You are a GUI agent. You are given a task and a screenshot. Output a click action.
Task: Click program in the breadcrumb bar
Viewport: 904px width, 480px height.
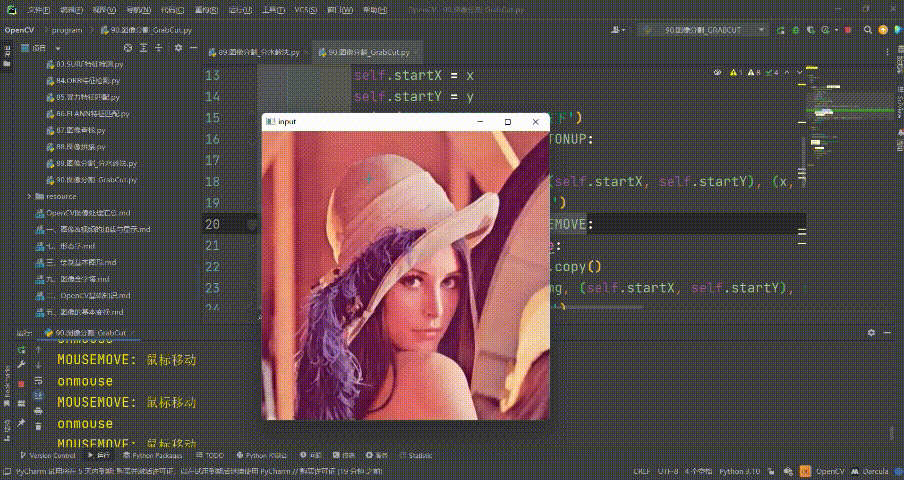pyautogui.click(x=67, y=30)
